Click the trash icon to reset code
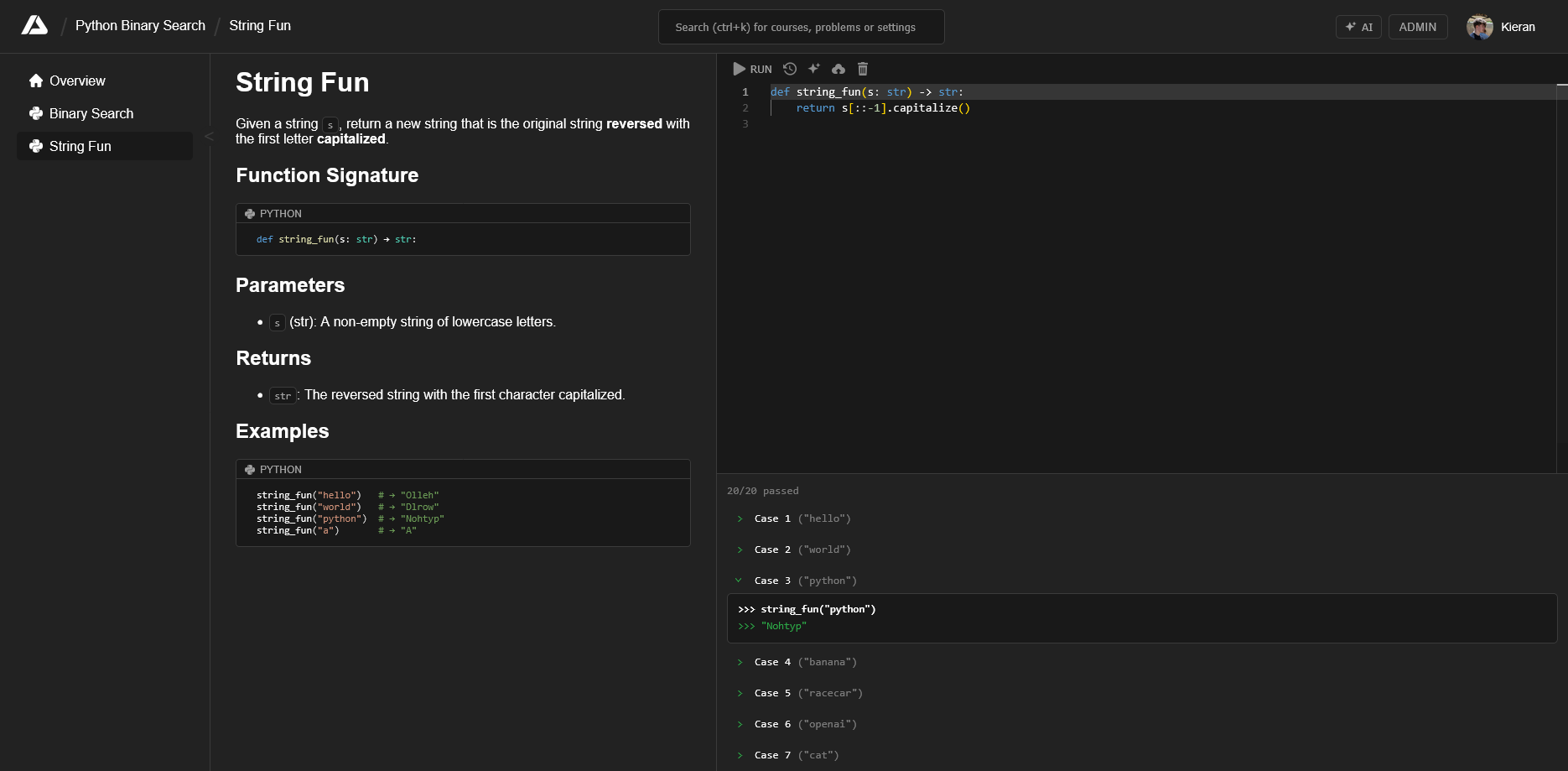1568x771 pixels. tap(863, 69)
